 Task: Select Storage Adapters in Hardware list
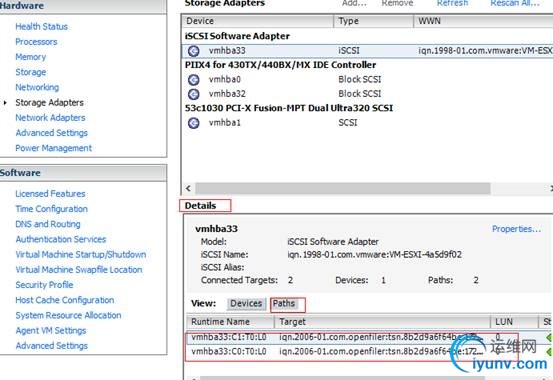pos(49,102)
